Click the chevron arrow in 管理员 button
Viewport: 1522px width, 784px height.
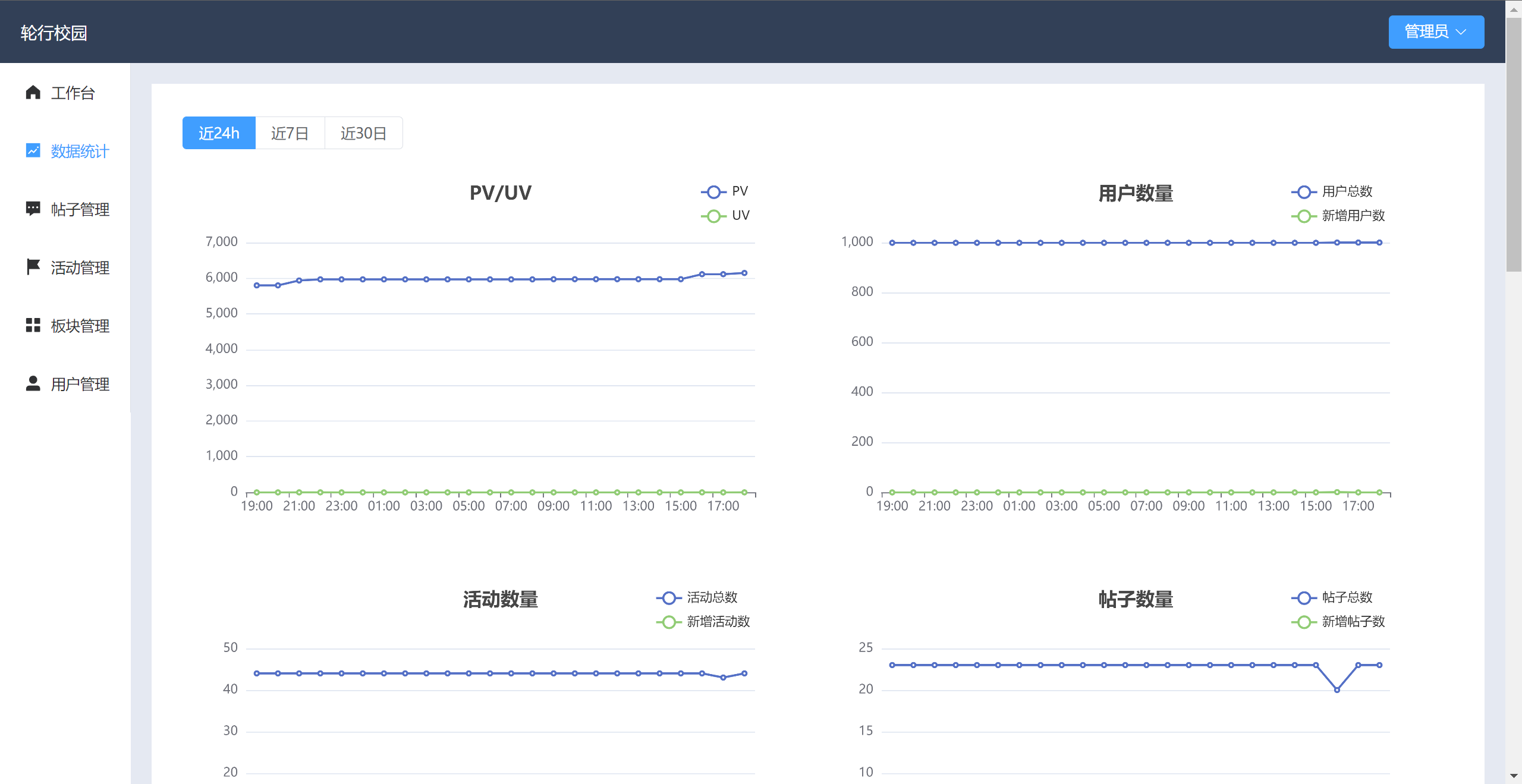(x=1461, y=32)
